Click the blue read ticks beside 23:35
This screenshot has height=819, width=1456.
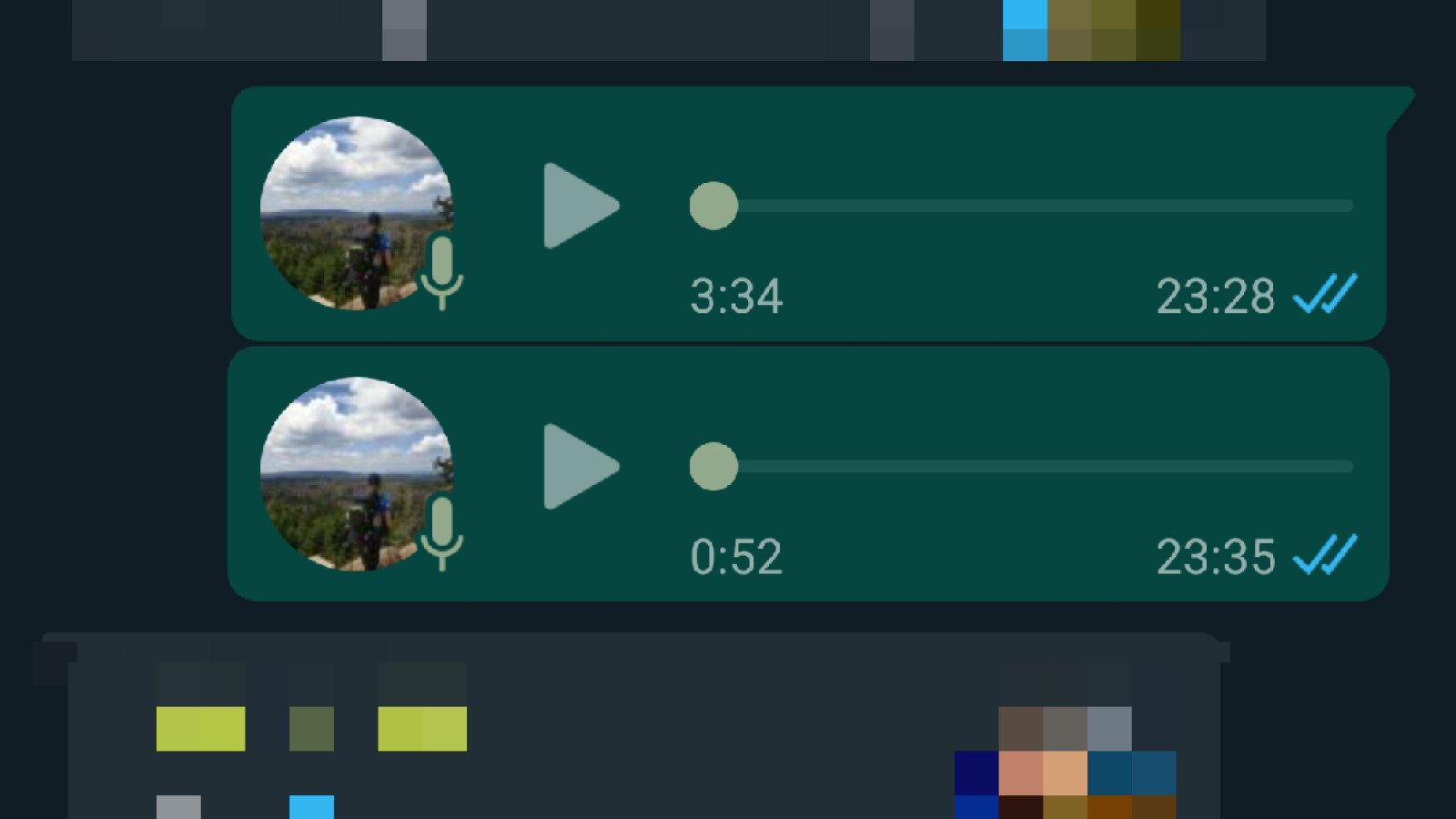pyautogui.click(x=1325, y=554)
